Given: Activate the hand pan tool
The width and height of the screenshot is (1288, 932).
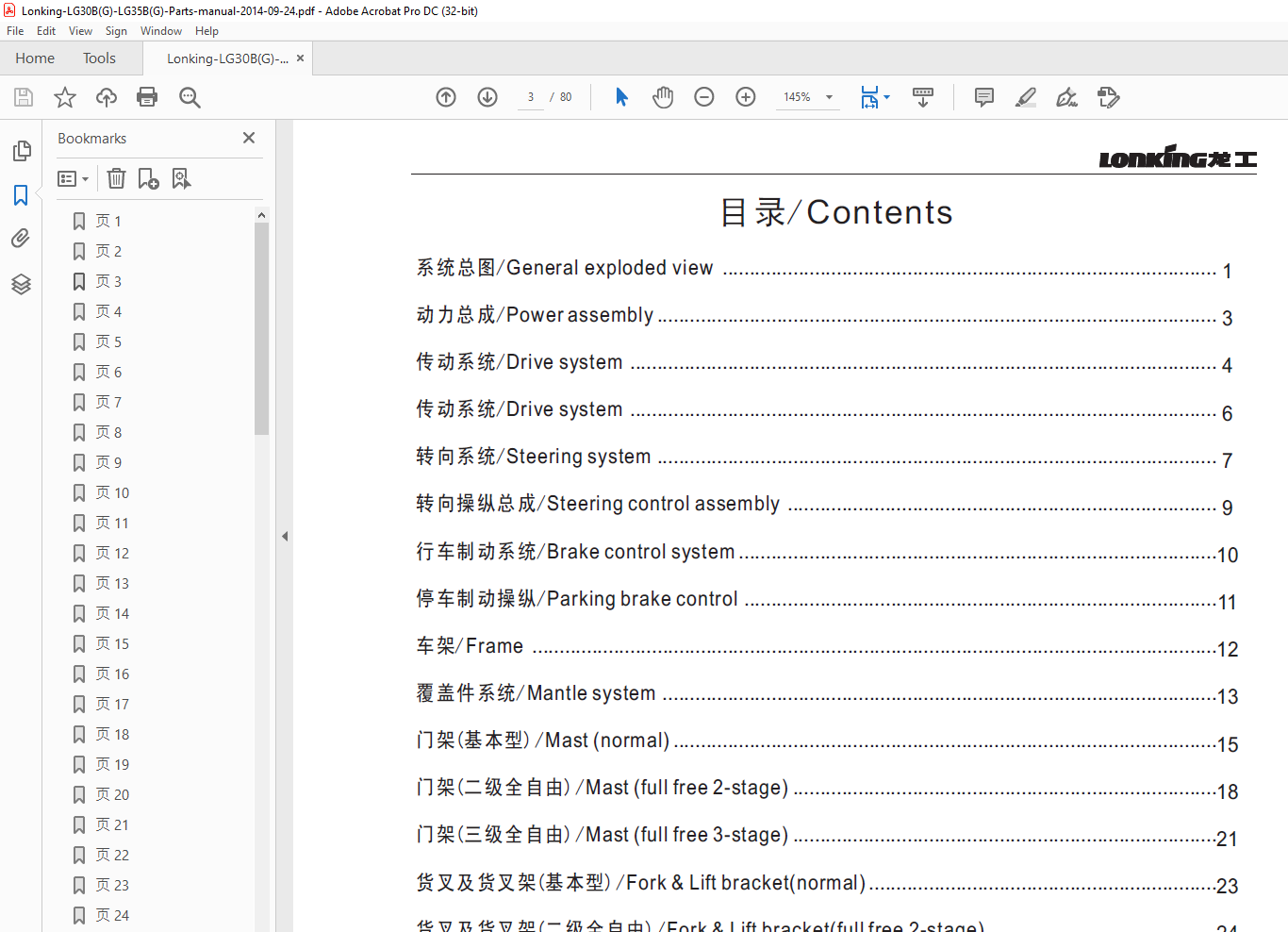Looking at the screenshot, I should click(663, 97).
